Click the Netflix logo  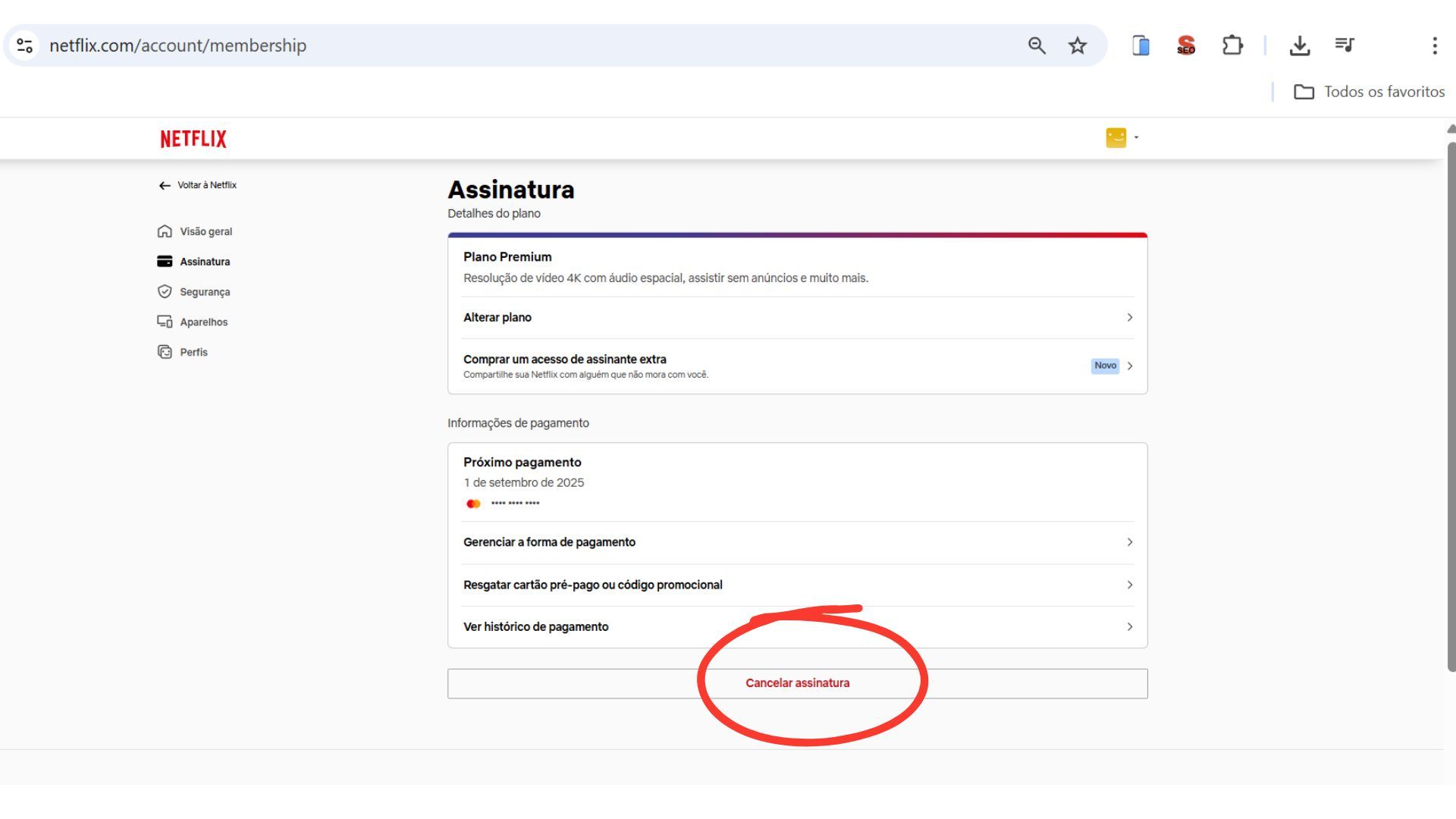tap(193, 139)
